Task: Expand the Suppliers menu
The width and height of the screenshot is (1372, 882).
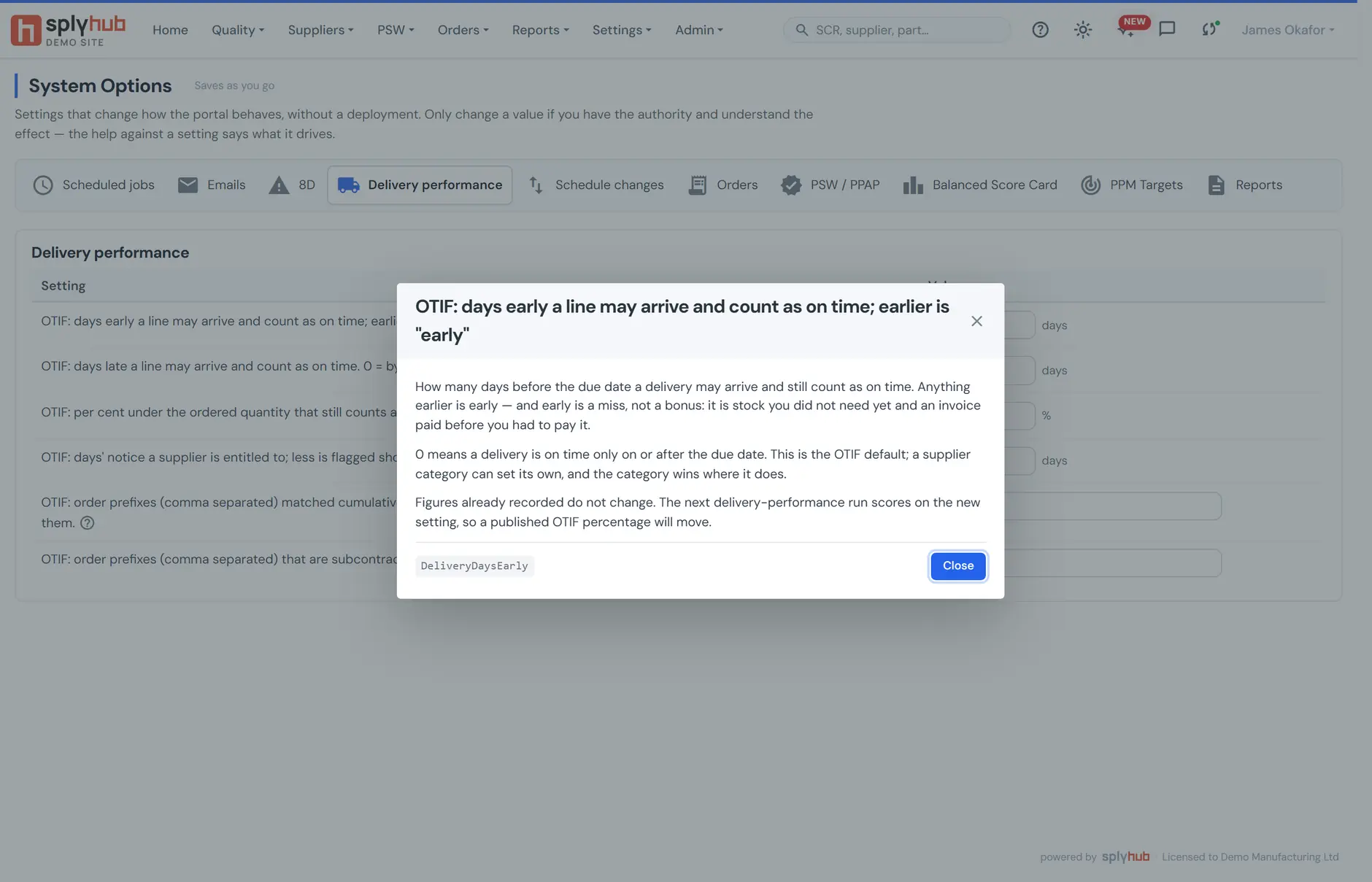Action: 320,30
